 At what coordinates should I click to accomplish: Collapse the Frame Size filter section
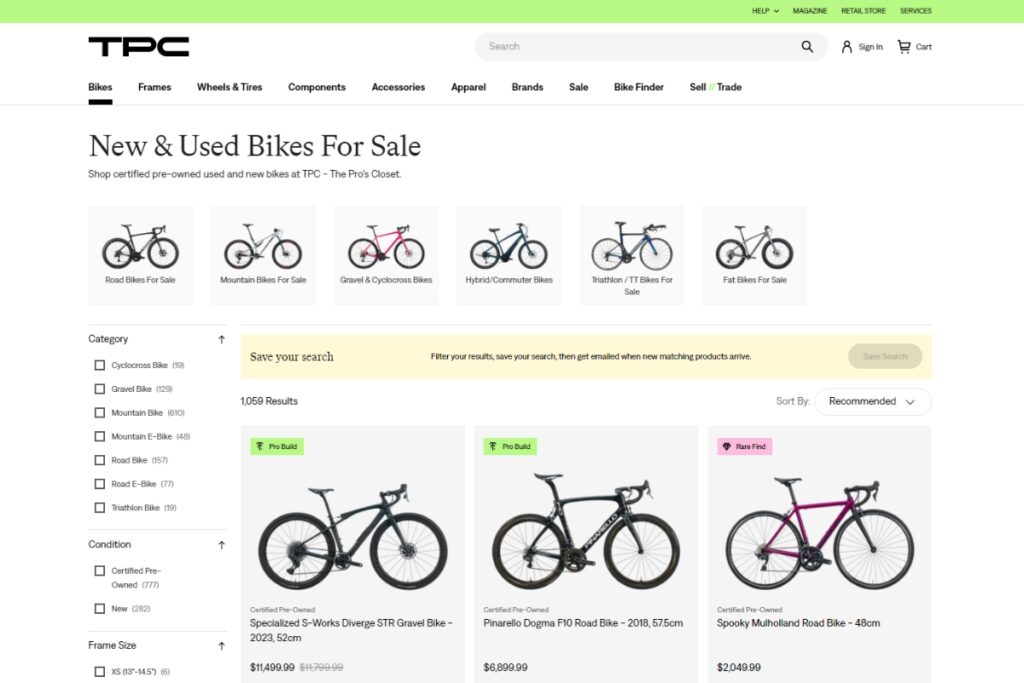click(x=221, y=646)
